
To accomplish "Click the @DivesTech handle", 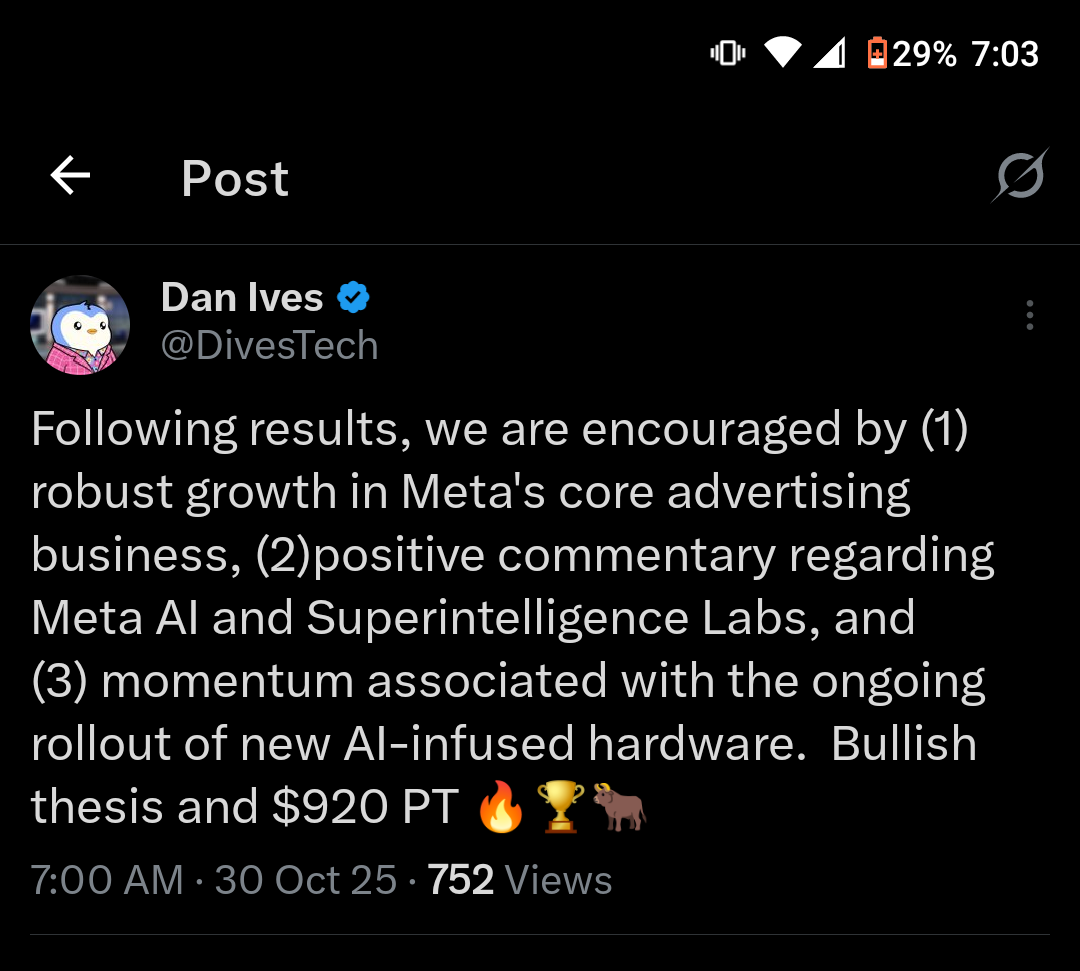I will 270,346.
